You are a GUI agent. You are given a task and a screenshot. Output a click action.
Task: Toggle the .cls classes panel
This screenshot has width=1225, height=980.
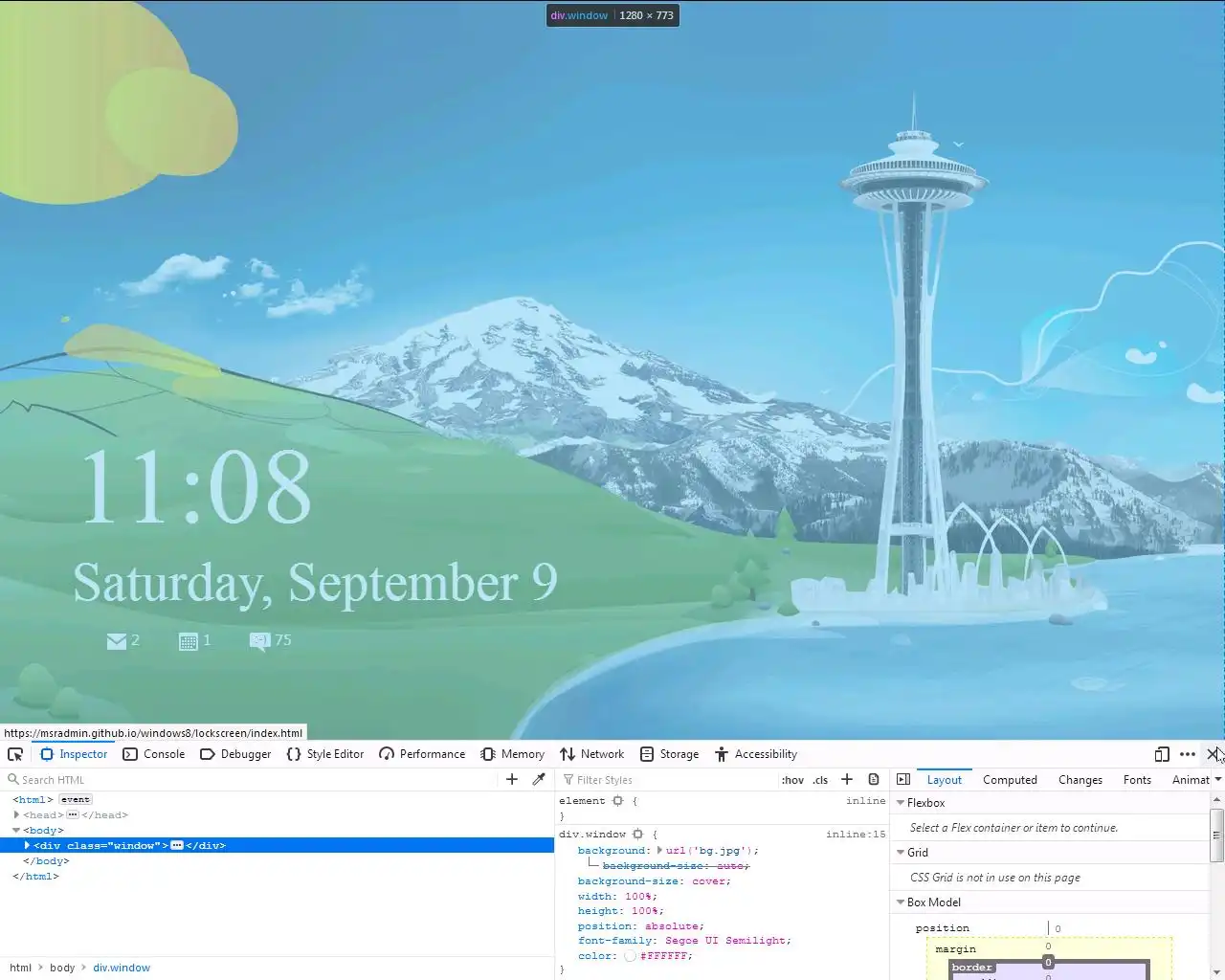(x=820, y=780)
